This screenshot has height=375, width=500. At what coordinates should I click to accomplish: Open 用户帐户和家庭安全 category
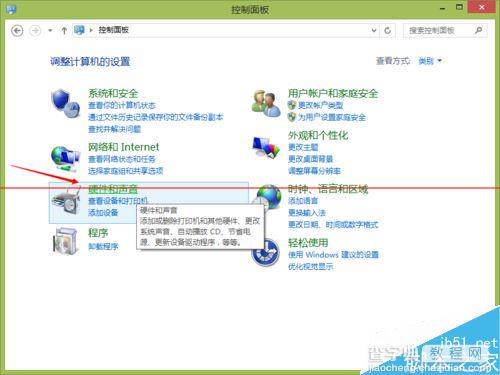click(333, 93)
